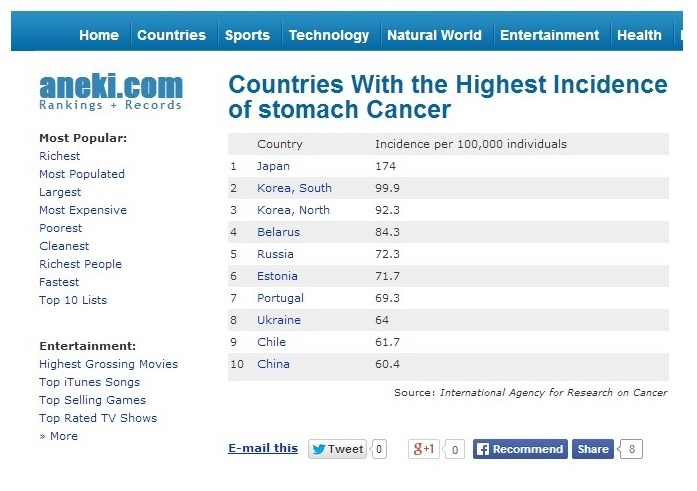Image resolution: width=697 pixels, height=491 pixels.
Task: Go to the Sports section
Action: click(247, 35)
